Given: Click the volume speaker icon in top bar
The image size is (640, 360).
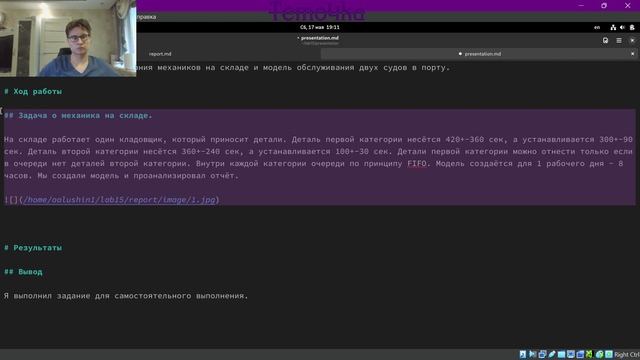Looking at the screenshot, I should coord(622,27).
